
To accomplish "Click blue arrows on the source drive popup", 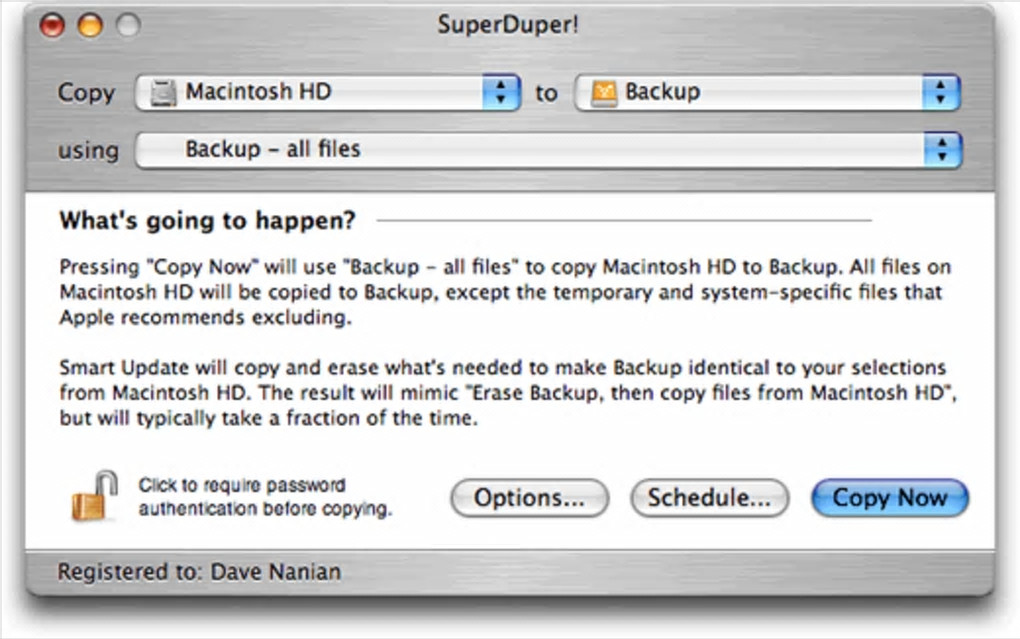I will [500, 93].
